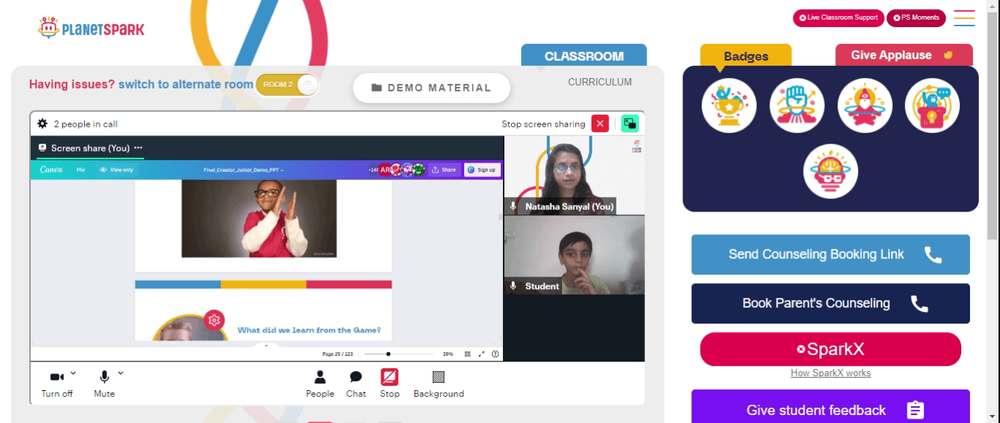Switch to the CURRICULUM tab
This screenshot has width=1000, height=423.
[599, 82]
